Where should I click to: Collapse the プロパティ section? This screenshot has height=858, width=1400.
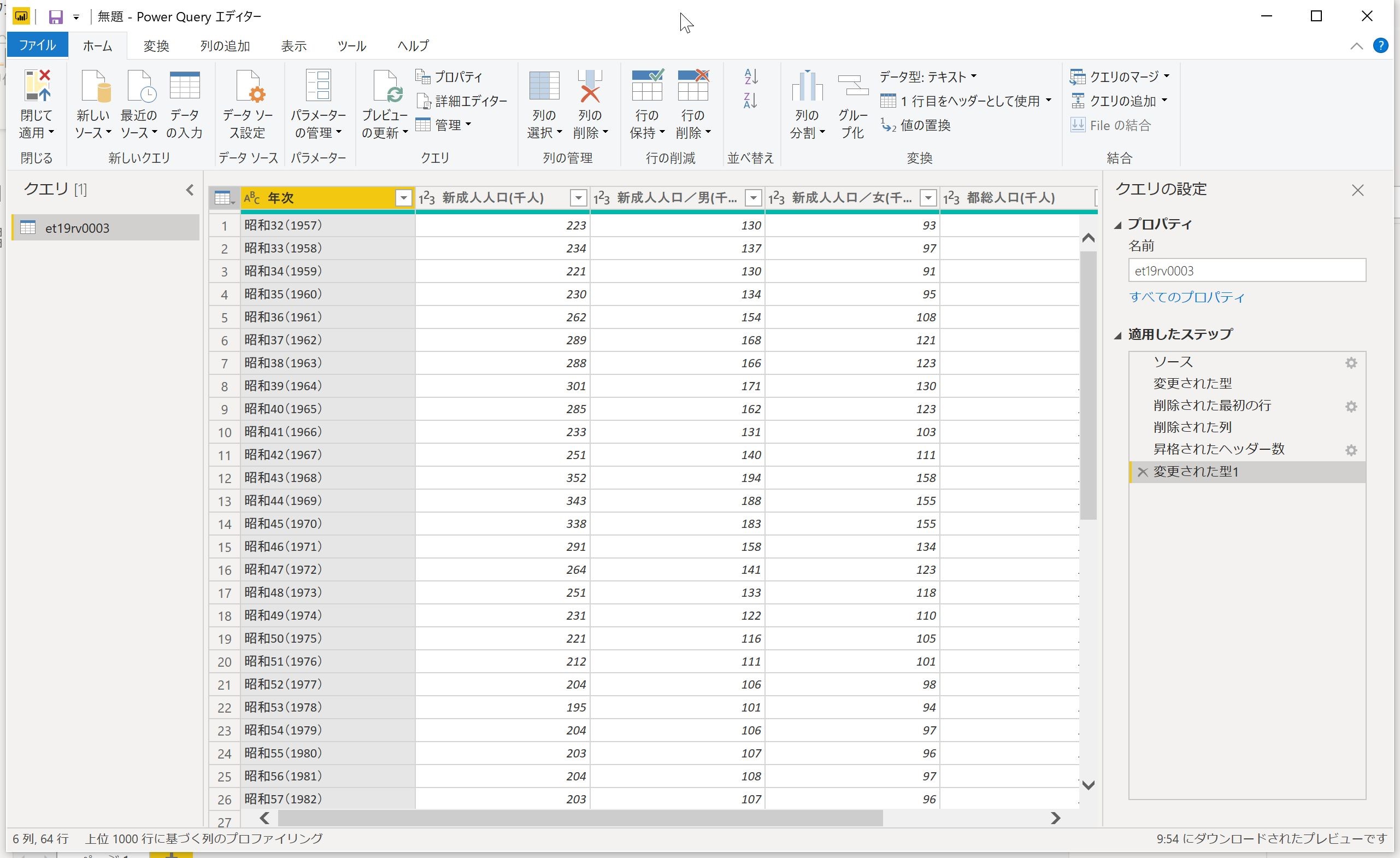1118,225
